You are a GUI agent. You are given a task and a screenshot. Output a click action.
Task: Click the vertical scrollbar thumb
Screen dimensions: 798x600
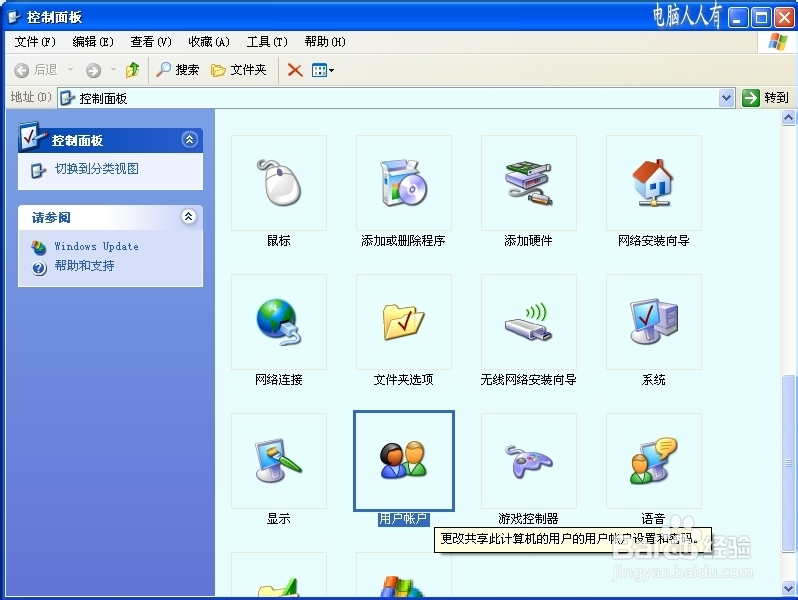pos(788,463)
